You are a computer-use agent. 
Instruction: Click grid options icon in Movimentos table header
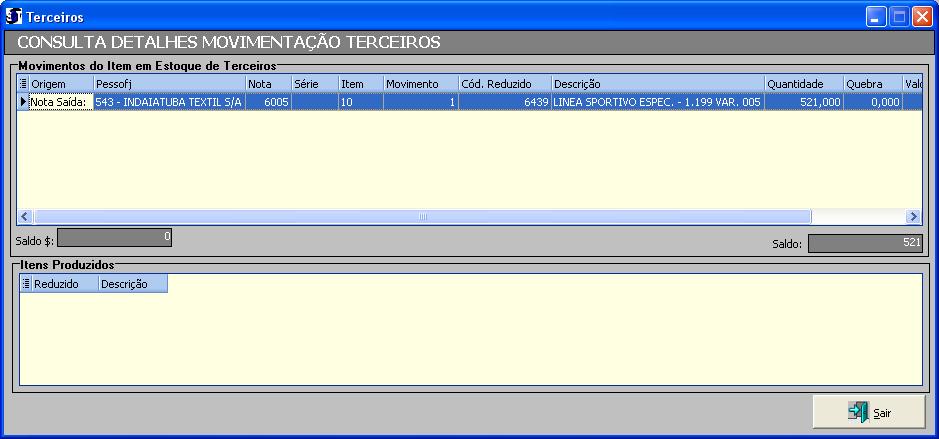[24, 85]
